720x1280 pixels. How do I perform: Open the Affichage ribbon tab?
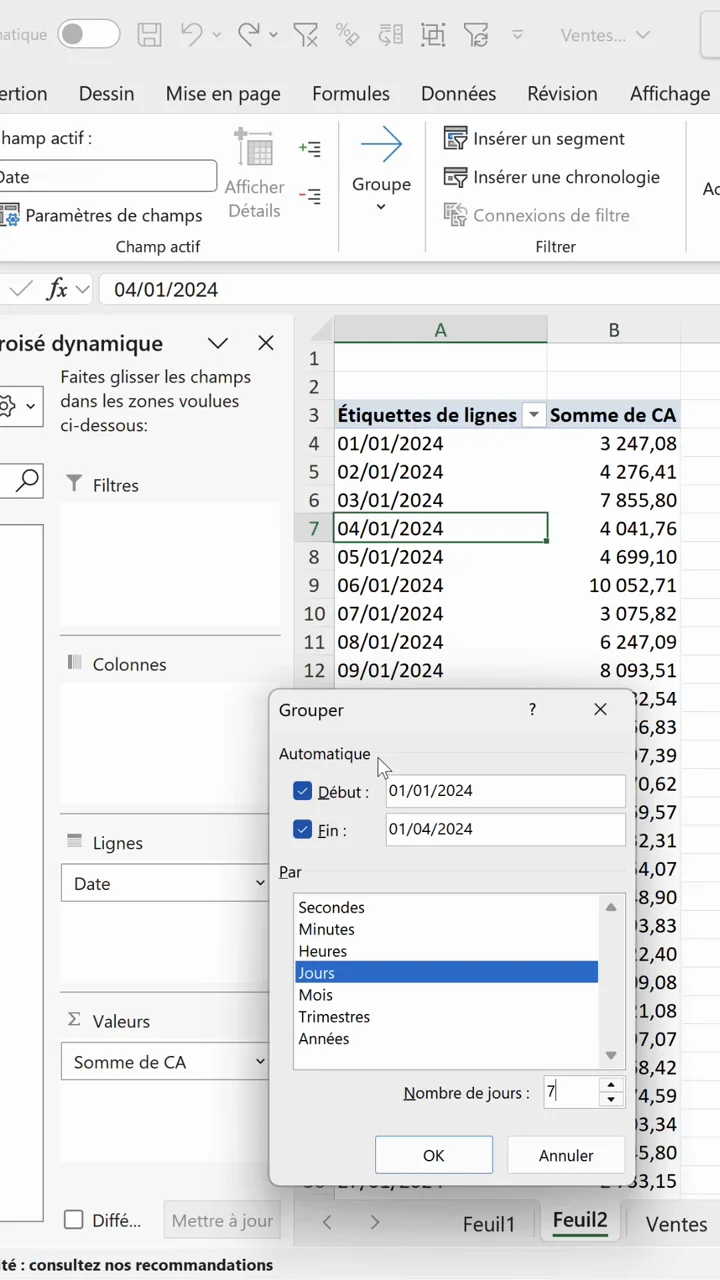[670, 94]
